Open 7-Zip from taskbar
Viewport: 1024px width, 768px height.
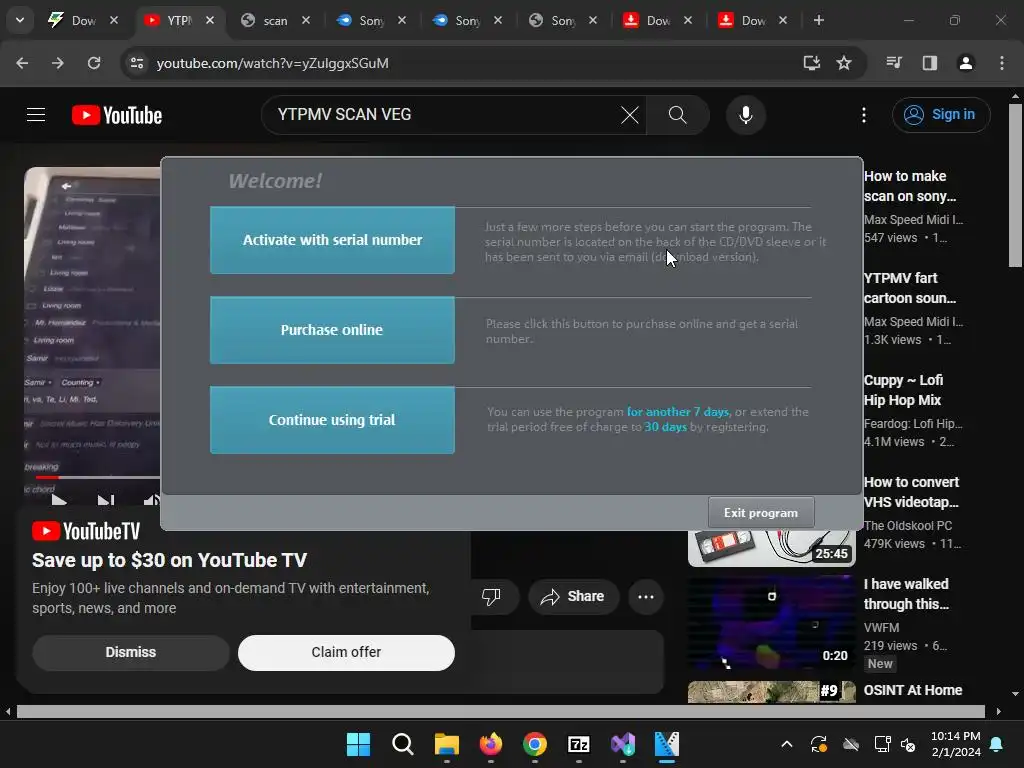point(579,744)
